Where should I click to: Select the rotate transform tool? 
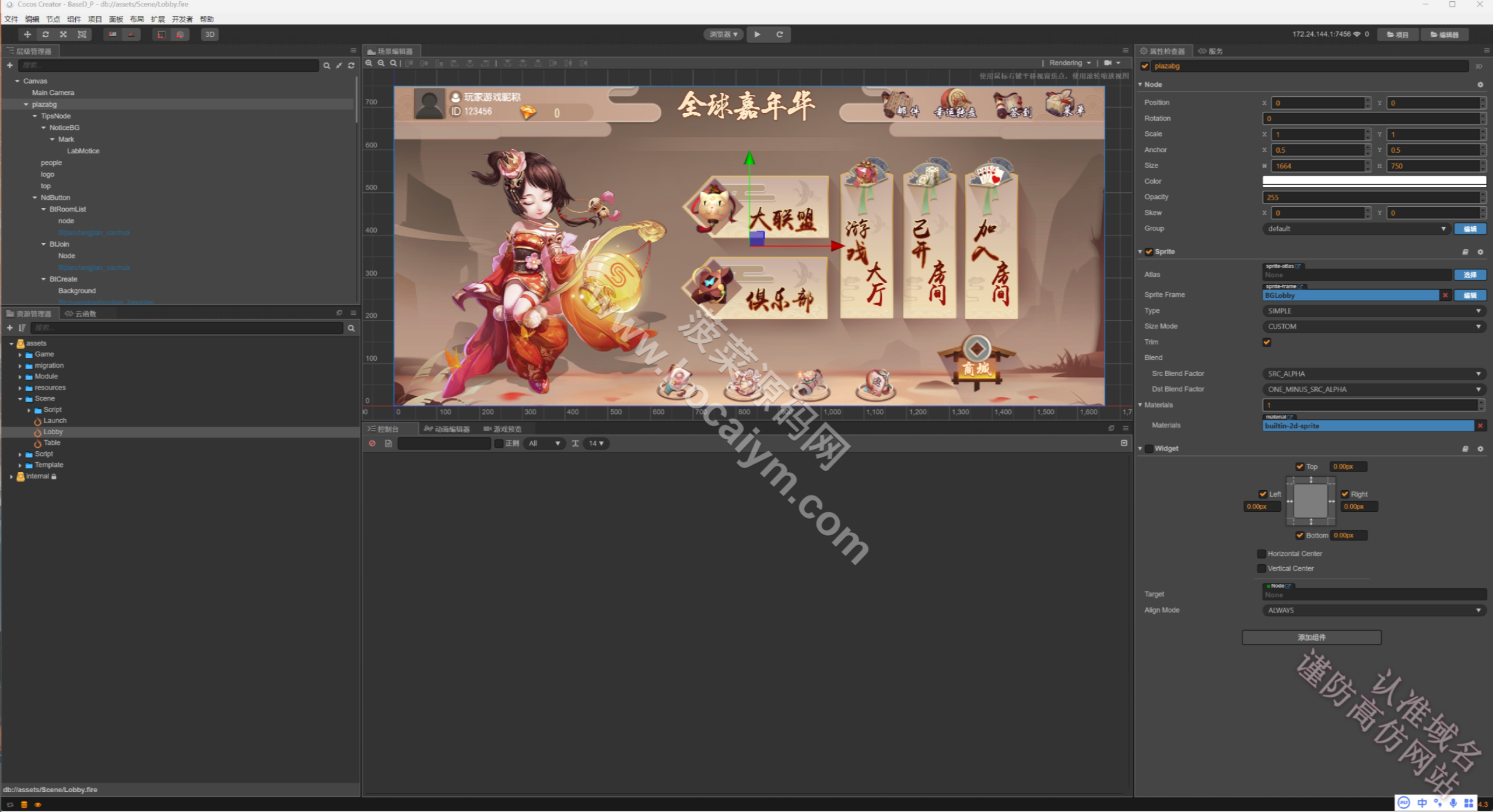click(x=45, y=34)
